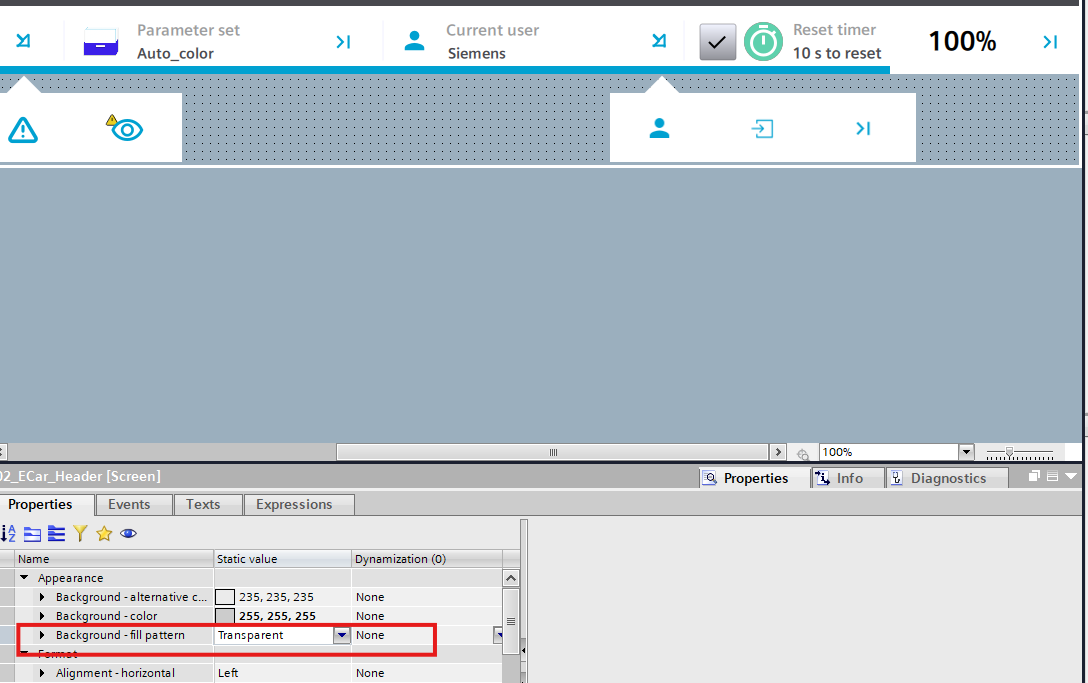Sort properties alphabetically with the A-Z icon
1088x683 pixels.
8,533
